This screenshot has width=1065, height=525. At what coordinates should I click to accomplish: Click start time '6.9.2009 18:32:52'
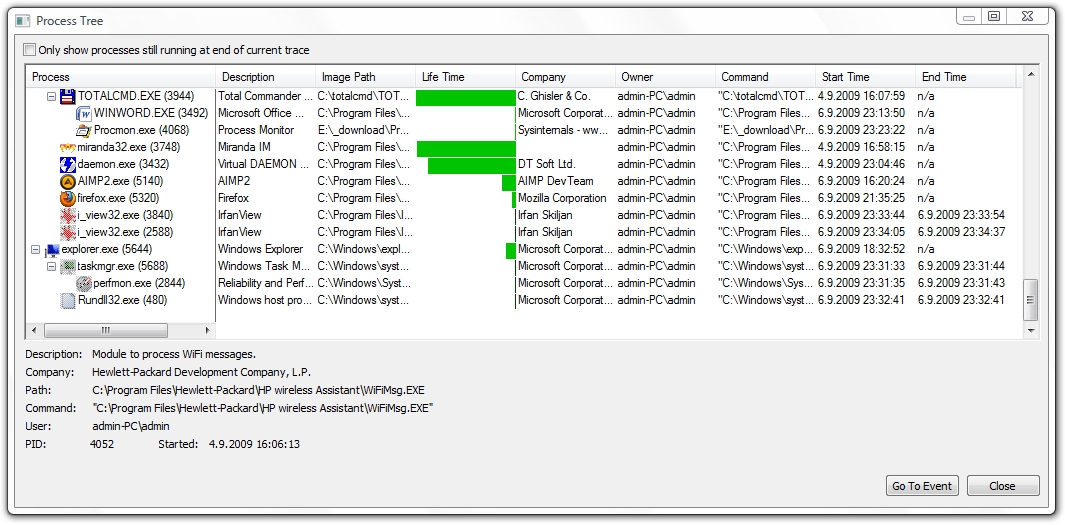(x=861, y=249)
